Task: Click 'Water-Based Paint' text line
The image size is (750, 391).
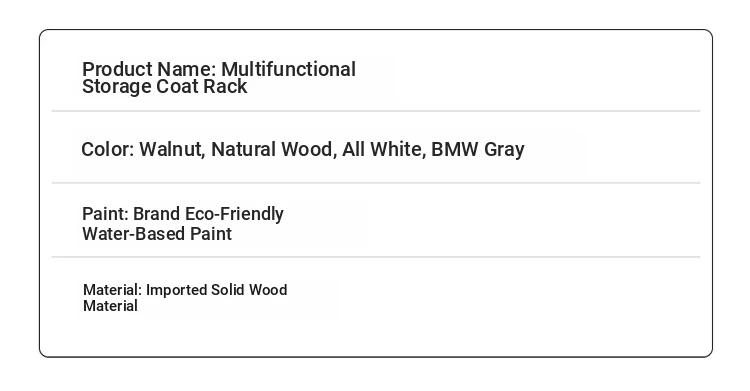Action: click(157, 234)
